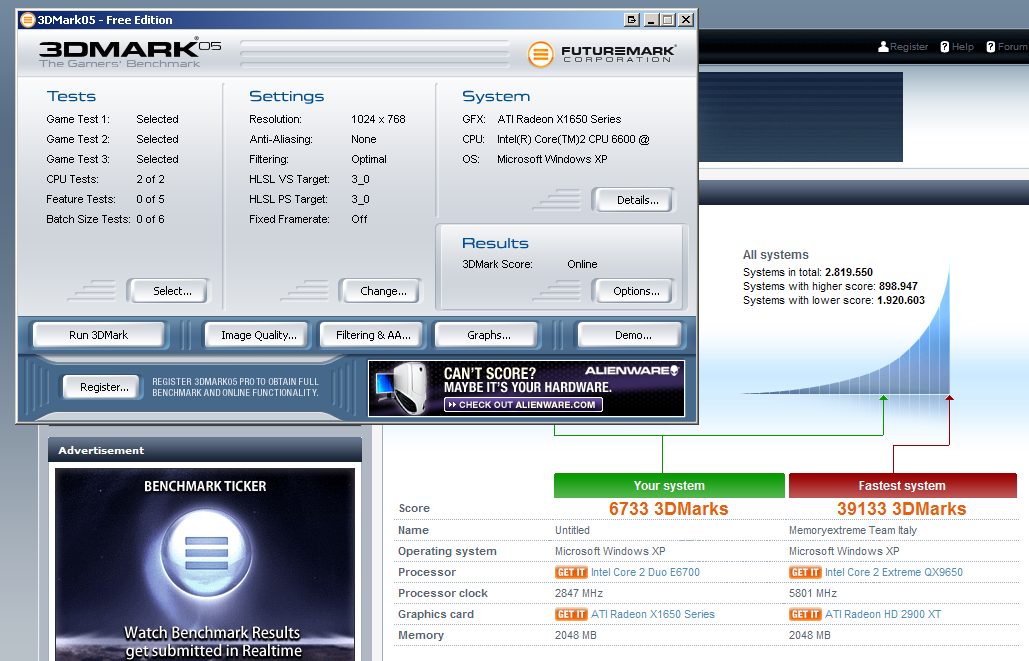Viewport: 1029px width, 661px height.
Task: Click the 39133 3DMarks score
Action: point(902,509)
